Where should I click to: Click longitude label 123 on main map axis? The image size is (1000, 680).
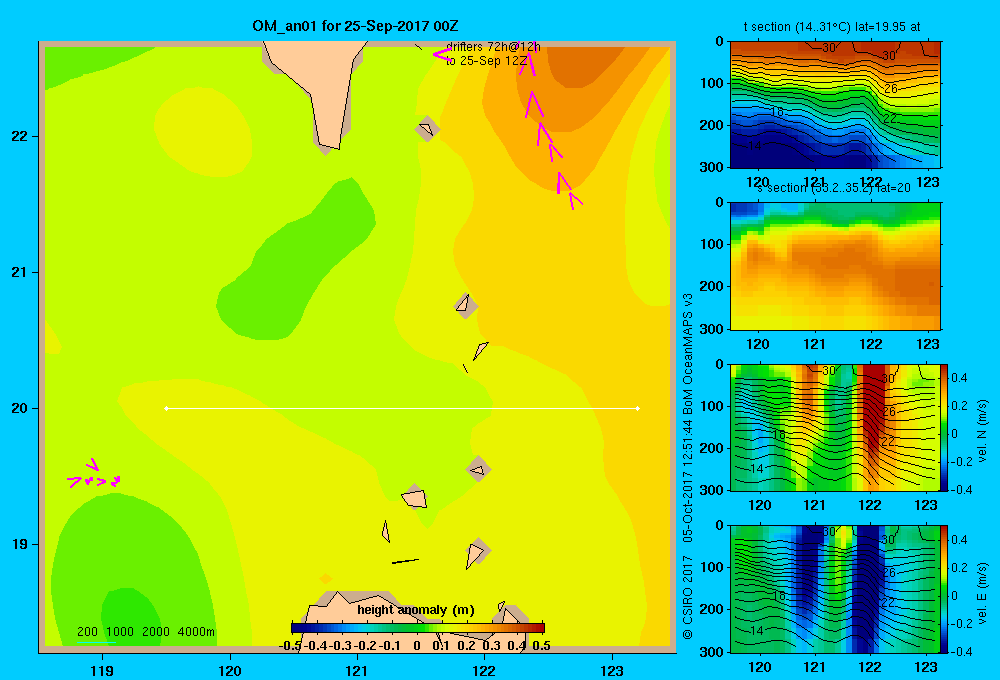(612, 670)
